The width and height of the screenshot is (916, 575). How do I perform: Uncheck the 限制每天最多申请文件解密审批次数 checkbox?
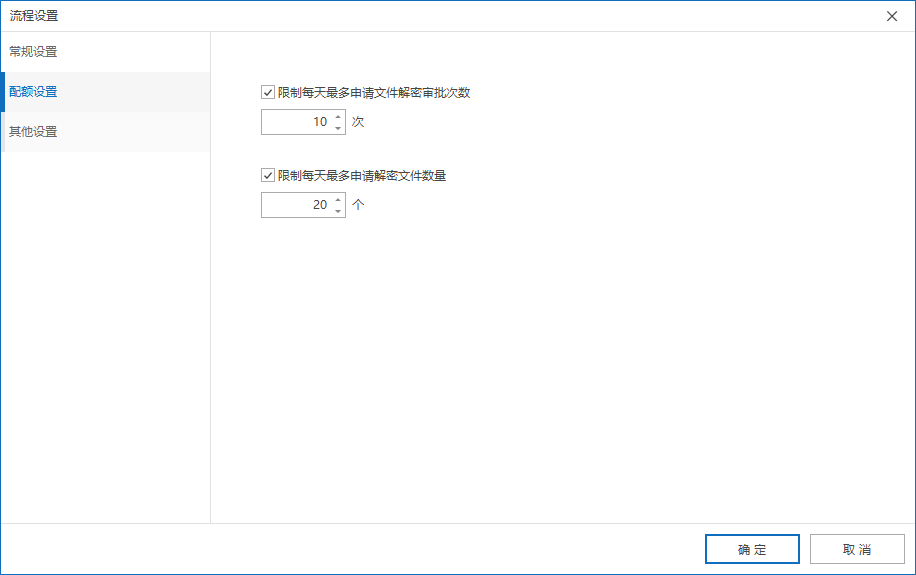click(268, 93)
